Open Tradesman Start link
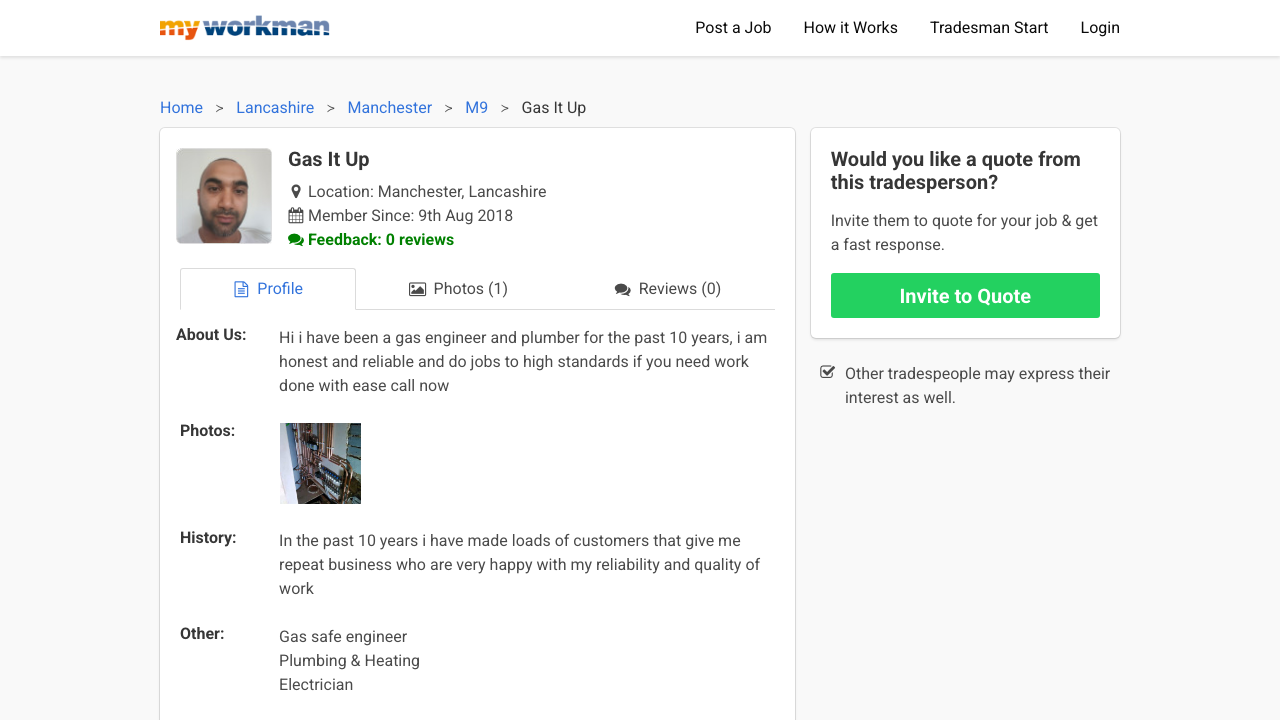Screen dimensions: 1280x720 point(989,28)
